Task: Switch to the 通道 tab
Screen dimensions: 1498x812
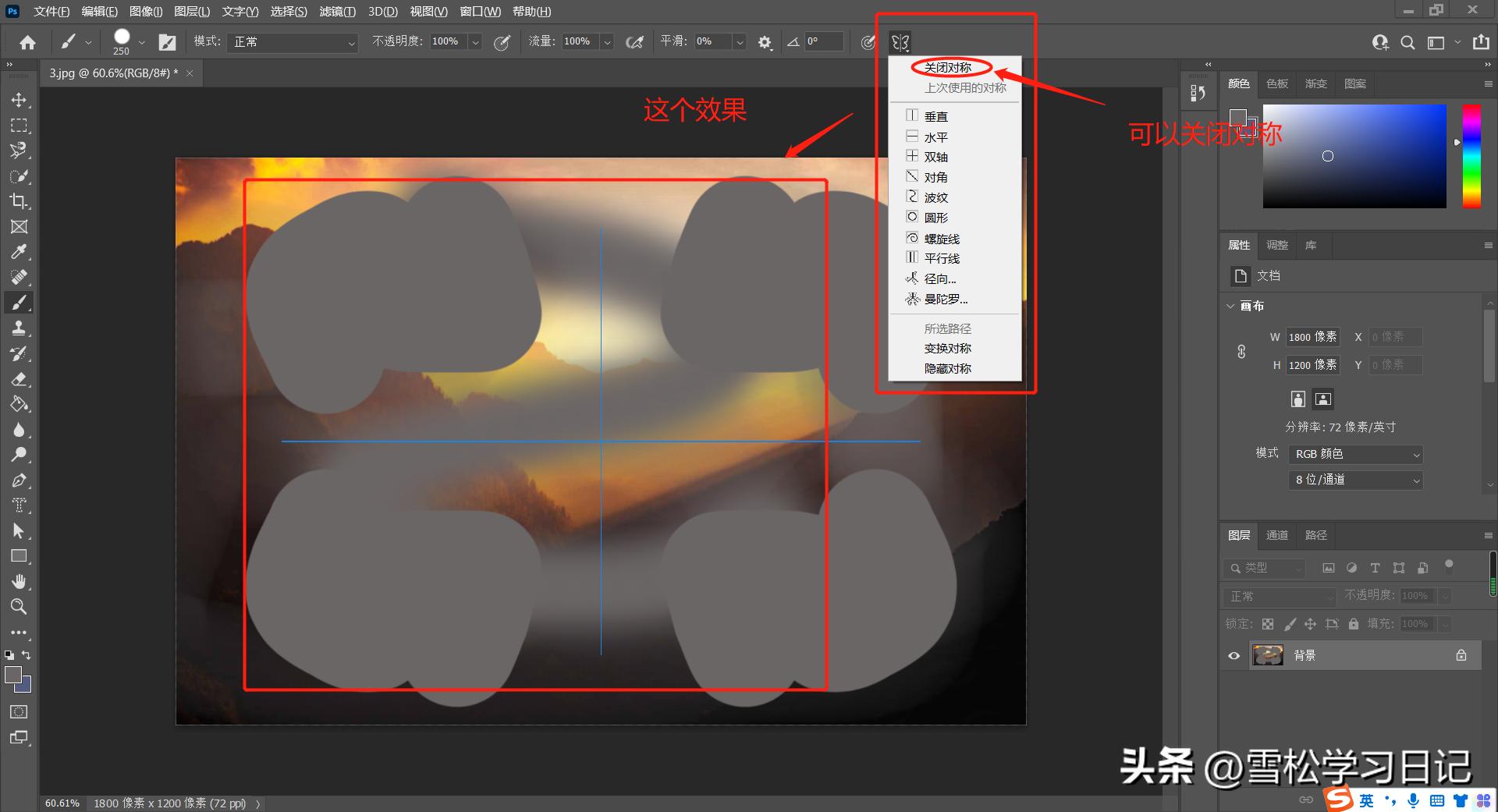Action: (1276, 535)
